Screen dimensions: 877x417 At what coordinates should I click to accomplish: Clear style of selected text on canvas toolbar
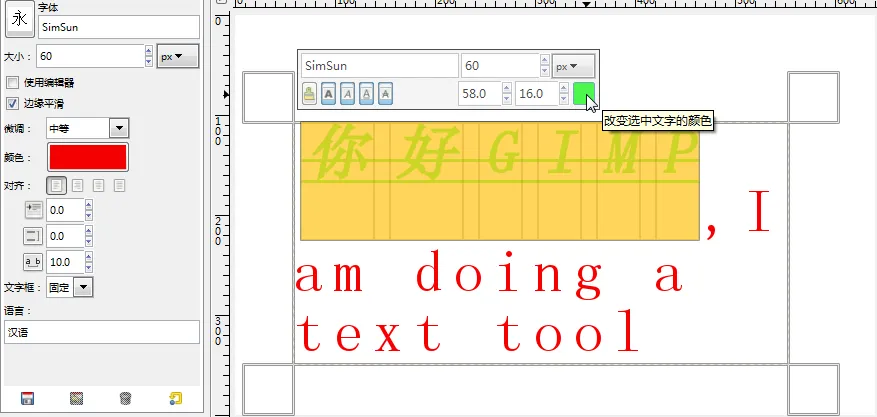click(309, 94)
